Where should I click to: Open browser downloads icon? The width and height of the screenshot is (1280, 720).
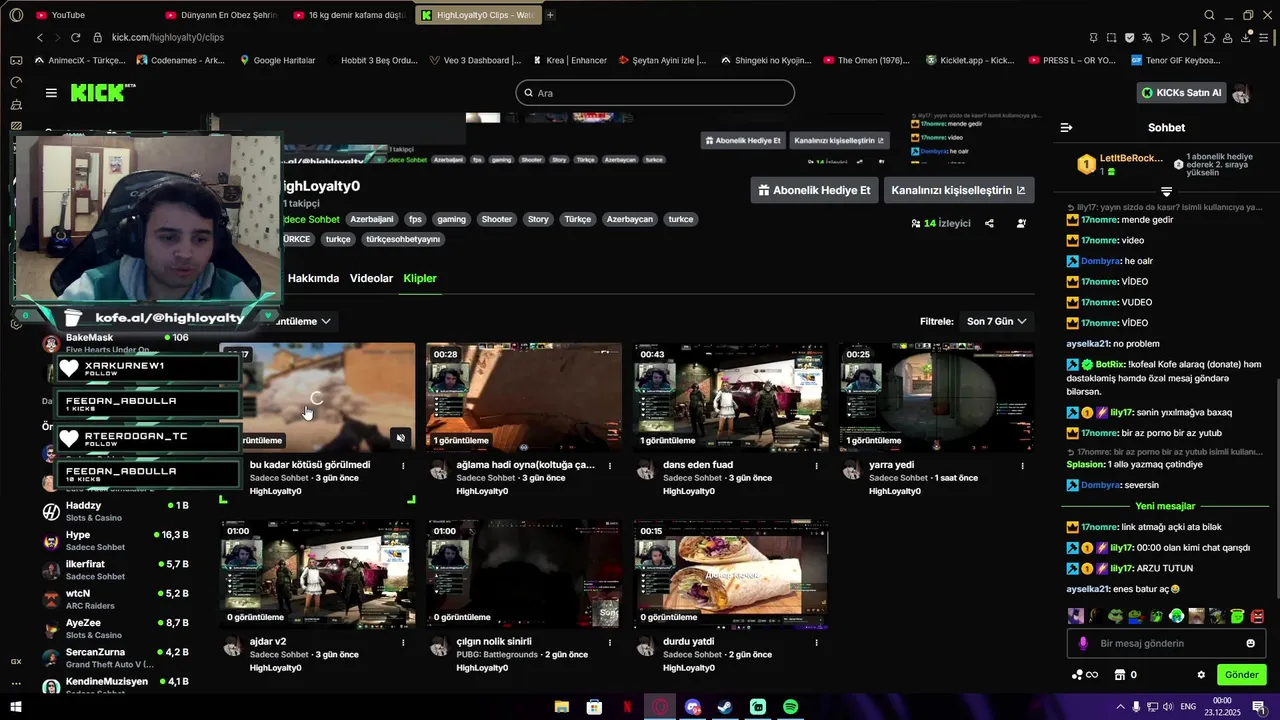click(x=1246, y=37)
